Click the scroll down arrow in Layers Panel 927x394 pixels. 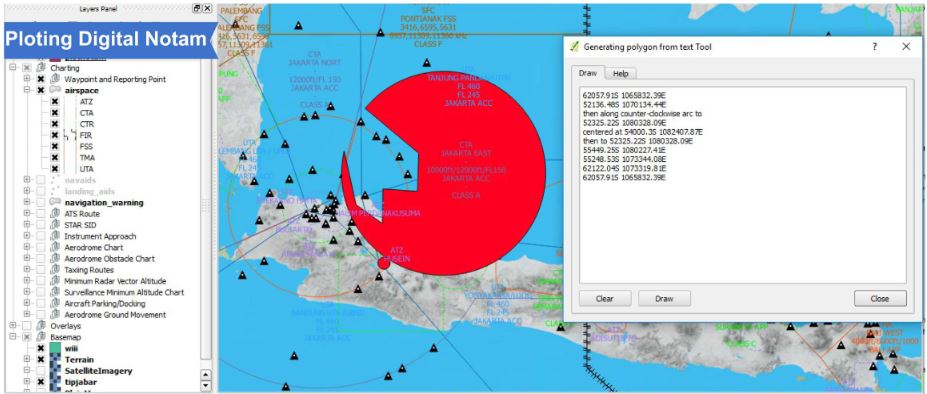(206, 385)
